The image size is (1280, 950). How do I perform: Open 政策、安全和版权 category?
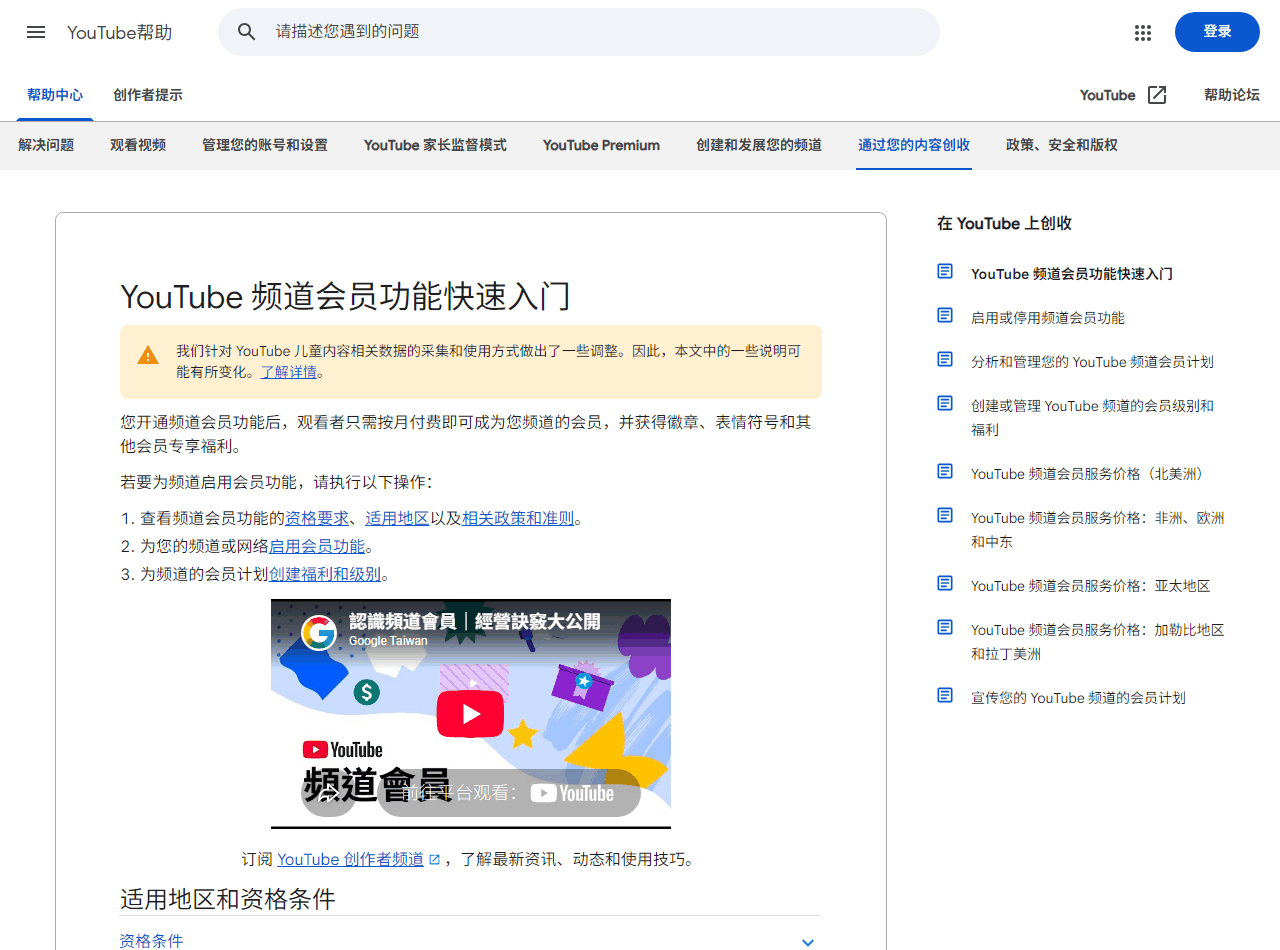tap(1062, 145)
